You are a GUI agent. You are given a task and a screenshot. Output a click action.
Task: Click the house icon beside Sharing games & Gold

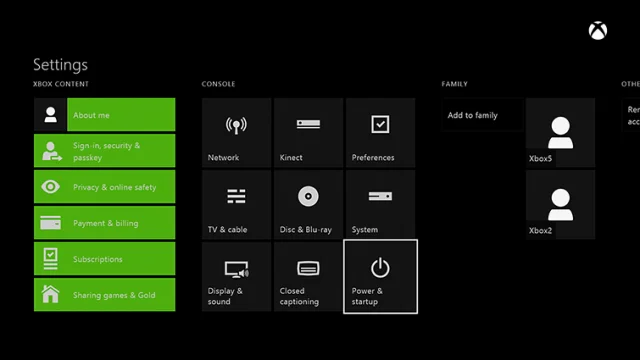point(51,294)
